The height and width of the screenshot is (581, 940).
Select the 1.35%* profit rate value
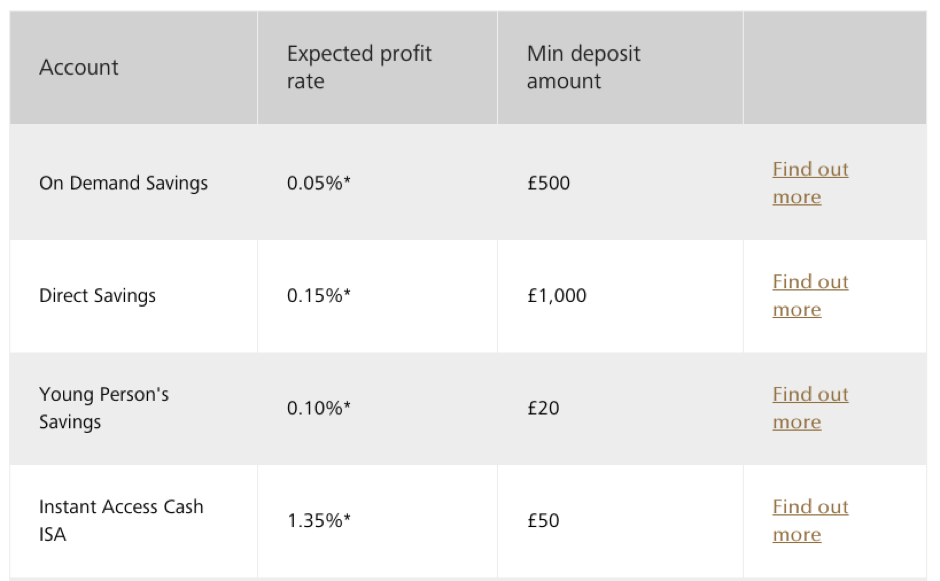point(319,521)
